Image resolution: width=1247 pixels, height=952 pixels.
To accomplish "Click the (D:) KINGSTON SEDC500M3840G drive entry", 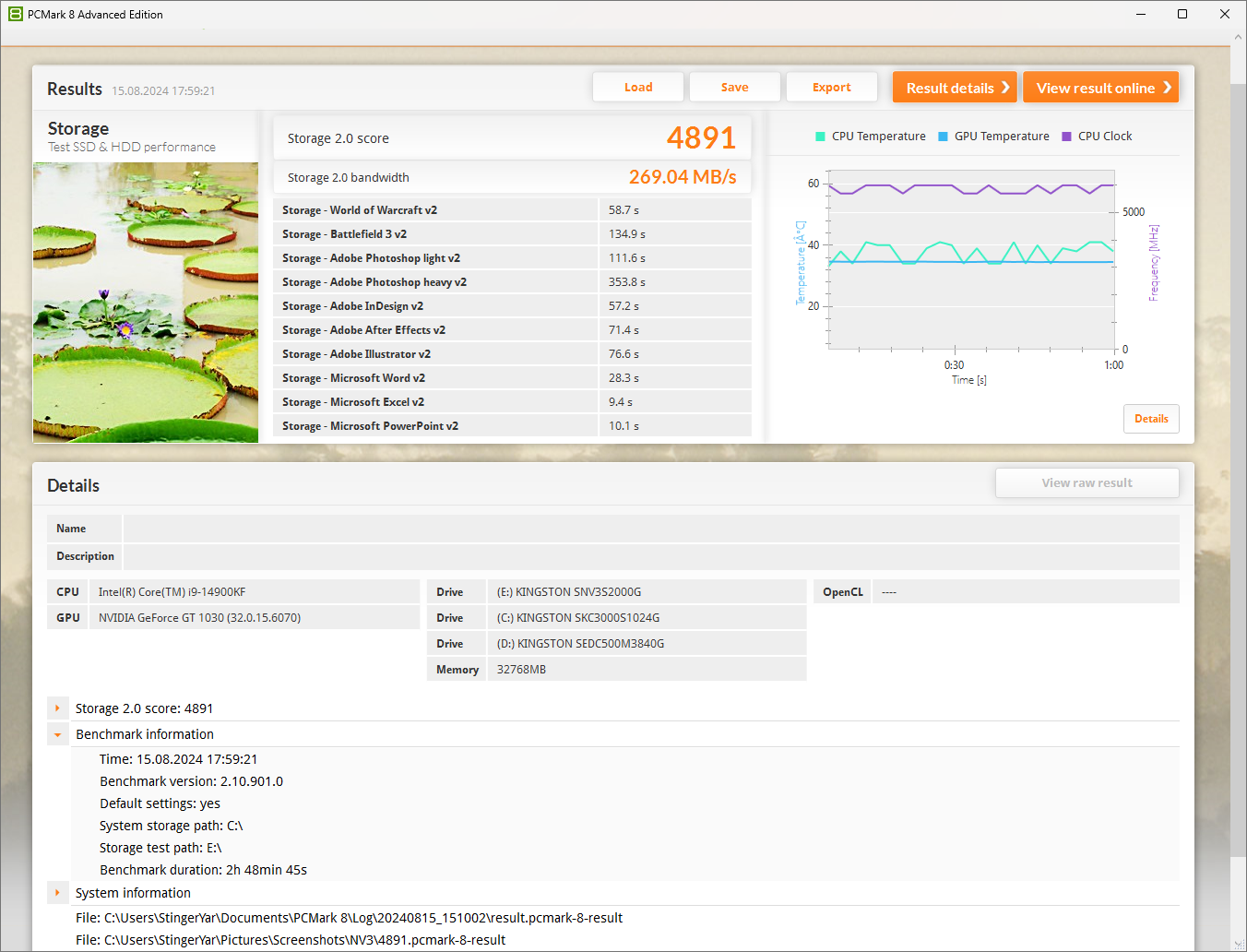I will [x=581, y=644].
